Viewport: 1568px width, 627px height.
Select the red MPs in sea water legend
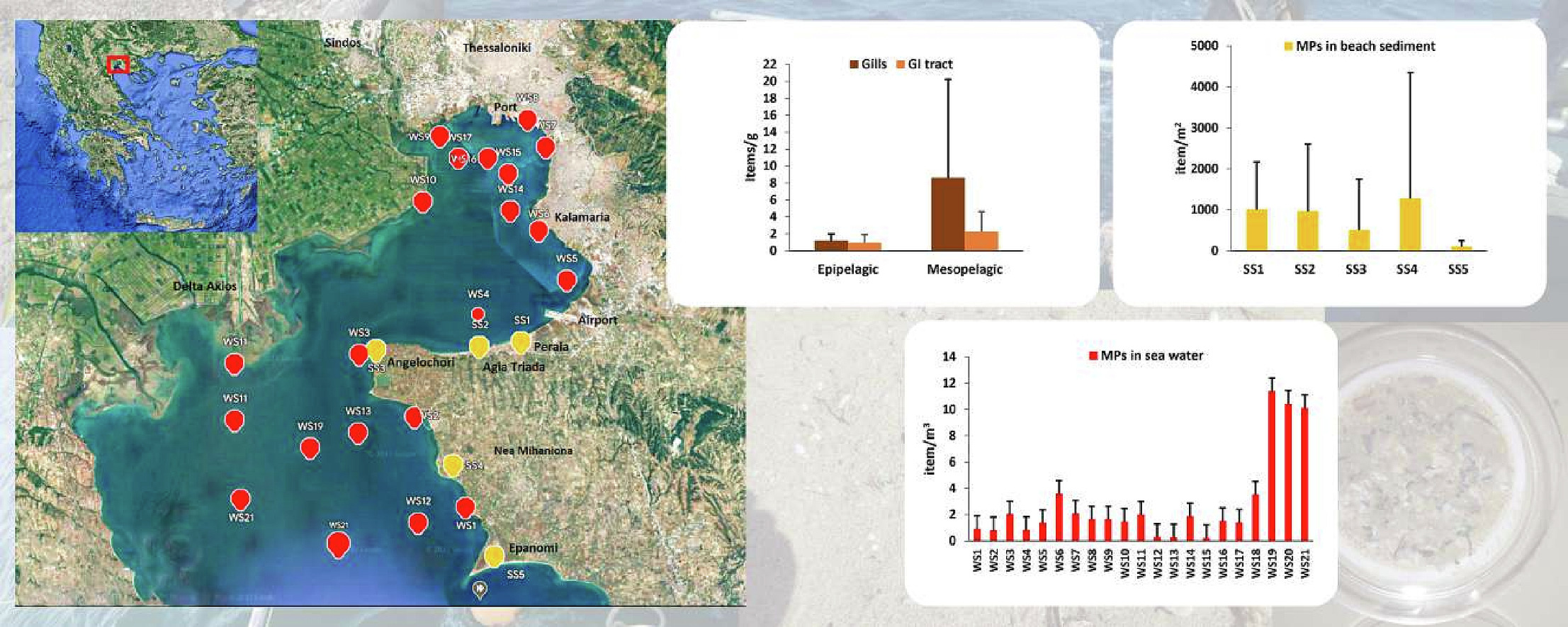(x=1092, y=356)
